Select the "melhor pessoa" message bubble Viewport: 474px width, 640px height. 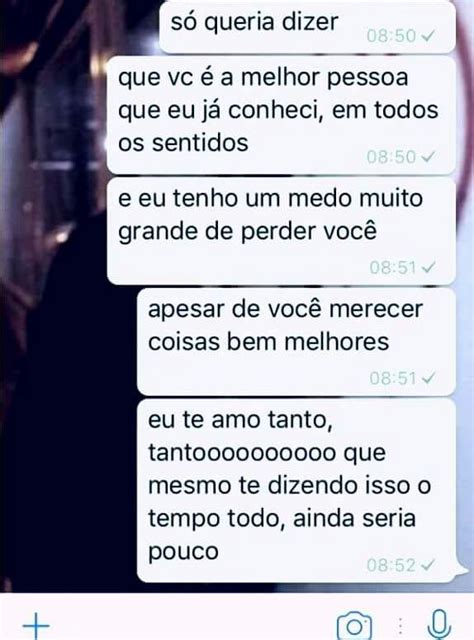(281, 116)
